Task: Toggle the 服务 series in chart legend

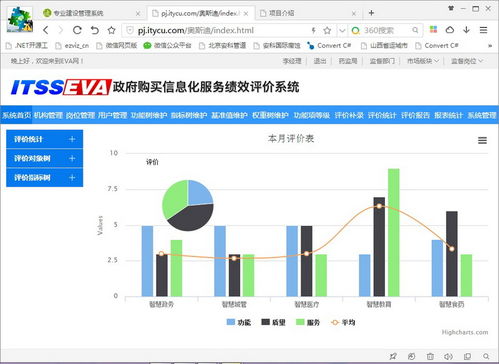Action: coord(308,322)
